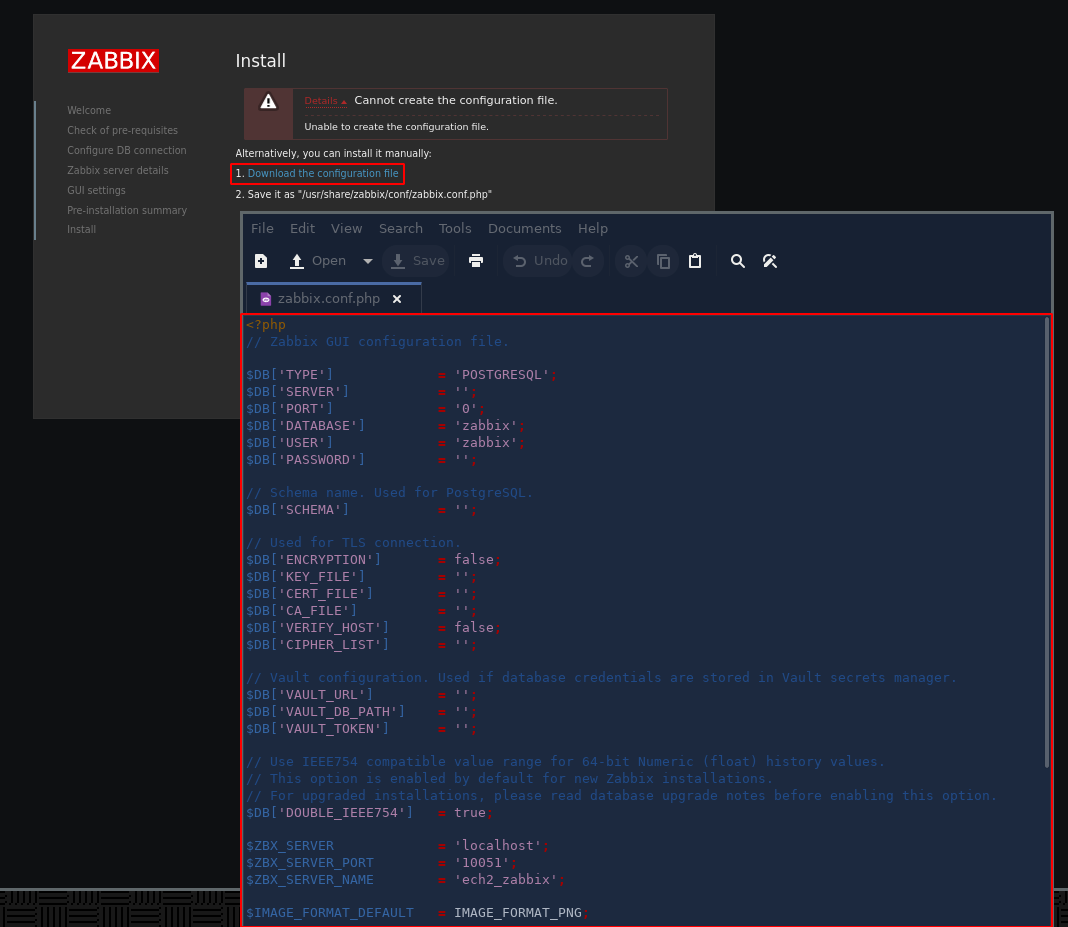
Task: Download the configuration file
Action: [323, 174]
